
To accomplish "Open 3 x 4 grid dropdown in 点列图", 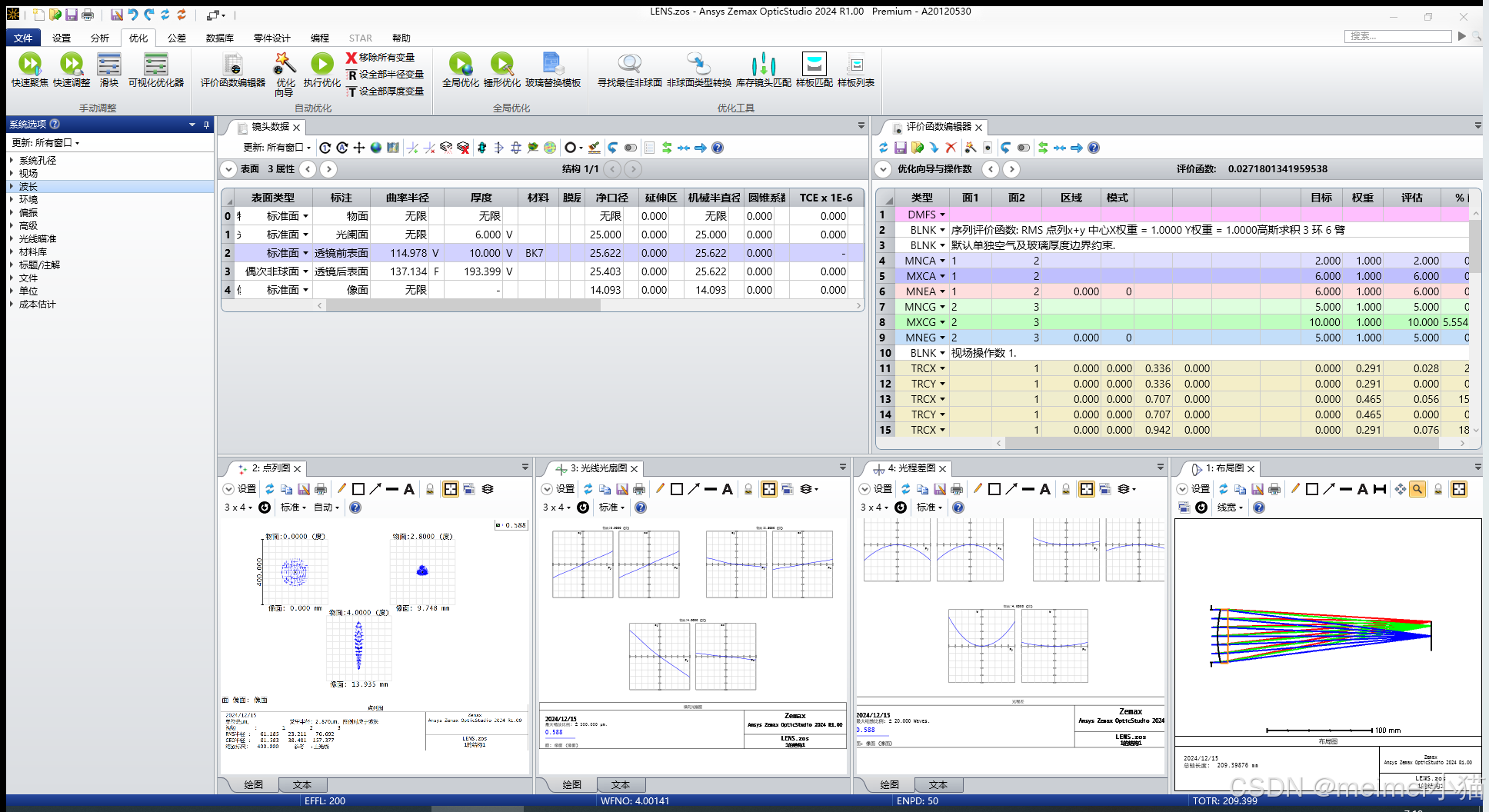I will [238, 507].
